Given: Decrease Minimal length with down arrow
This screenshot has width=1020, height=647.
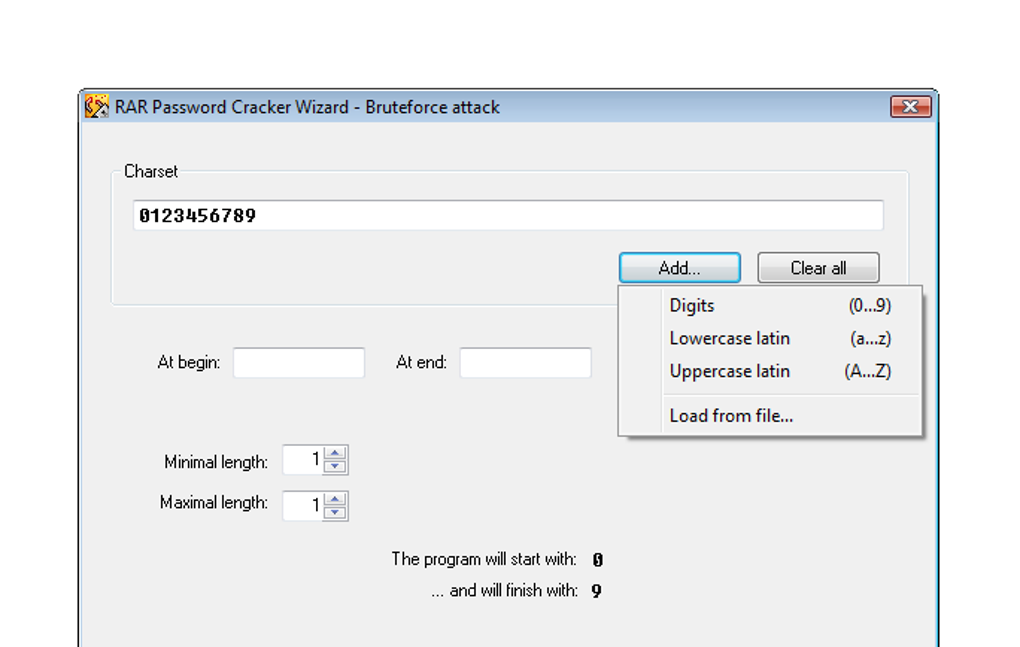Looking at the screenshot, I should [336, 467].
